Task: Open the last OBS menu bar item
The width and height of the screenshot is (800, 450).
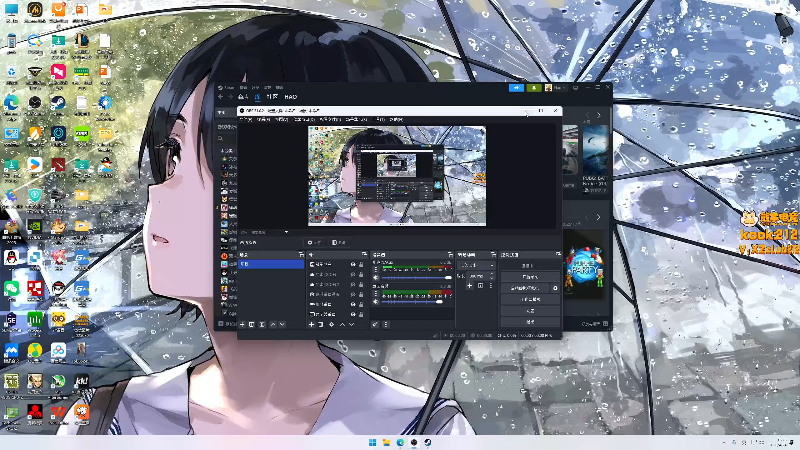Action: click(396, 119)
